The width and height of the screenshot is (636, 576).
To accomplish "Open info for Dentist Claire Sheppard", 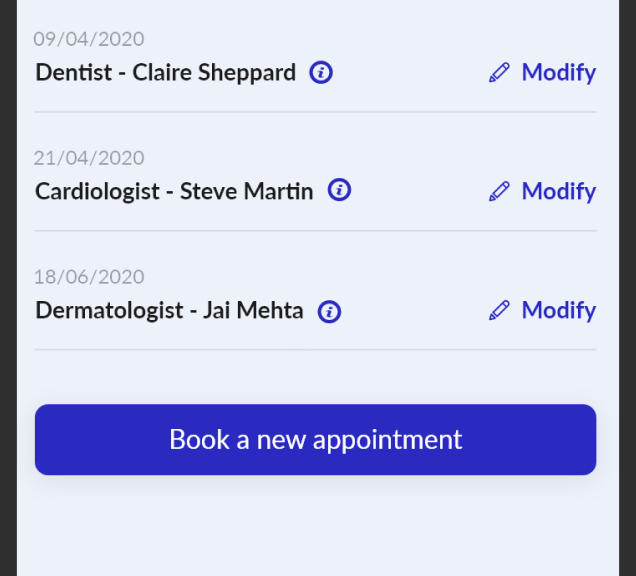I will pyautogui.click(x=321, y=73).
